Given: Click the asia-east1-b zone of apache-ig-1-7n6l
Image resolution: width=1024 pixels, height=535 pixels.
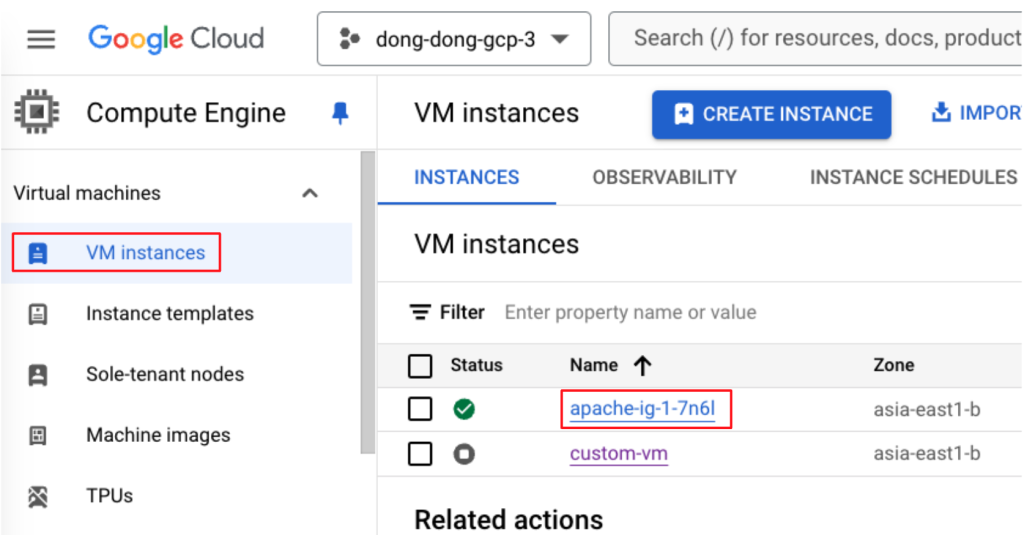Looking at the screenshot, I should (x=927, y=410).
